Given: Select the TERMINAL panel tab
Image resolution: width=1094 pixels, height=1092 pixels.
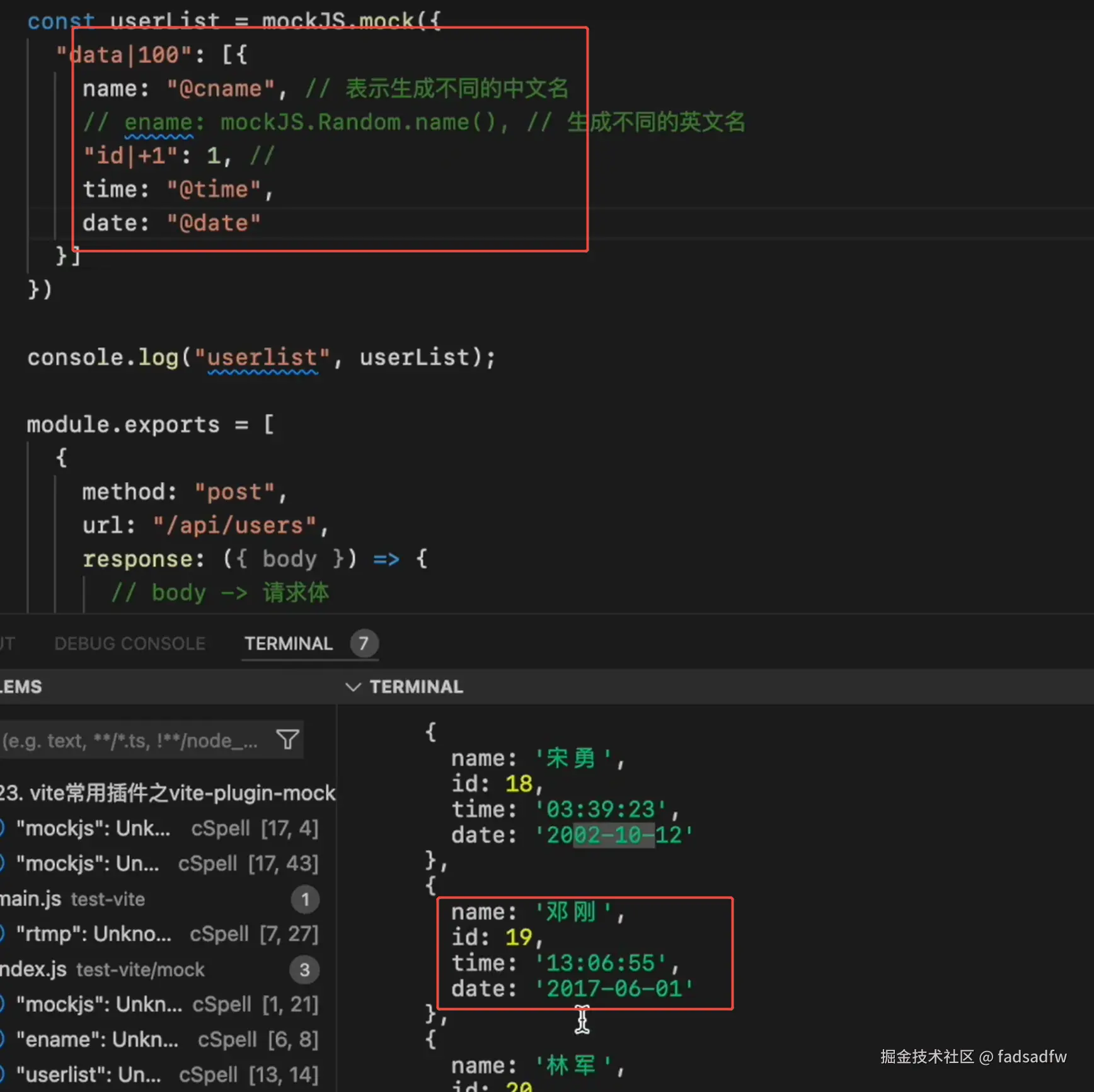Looking at the screenshot, I should 289,643.
